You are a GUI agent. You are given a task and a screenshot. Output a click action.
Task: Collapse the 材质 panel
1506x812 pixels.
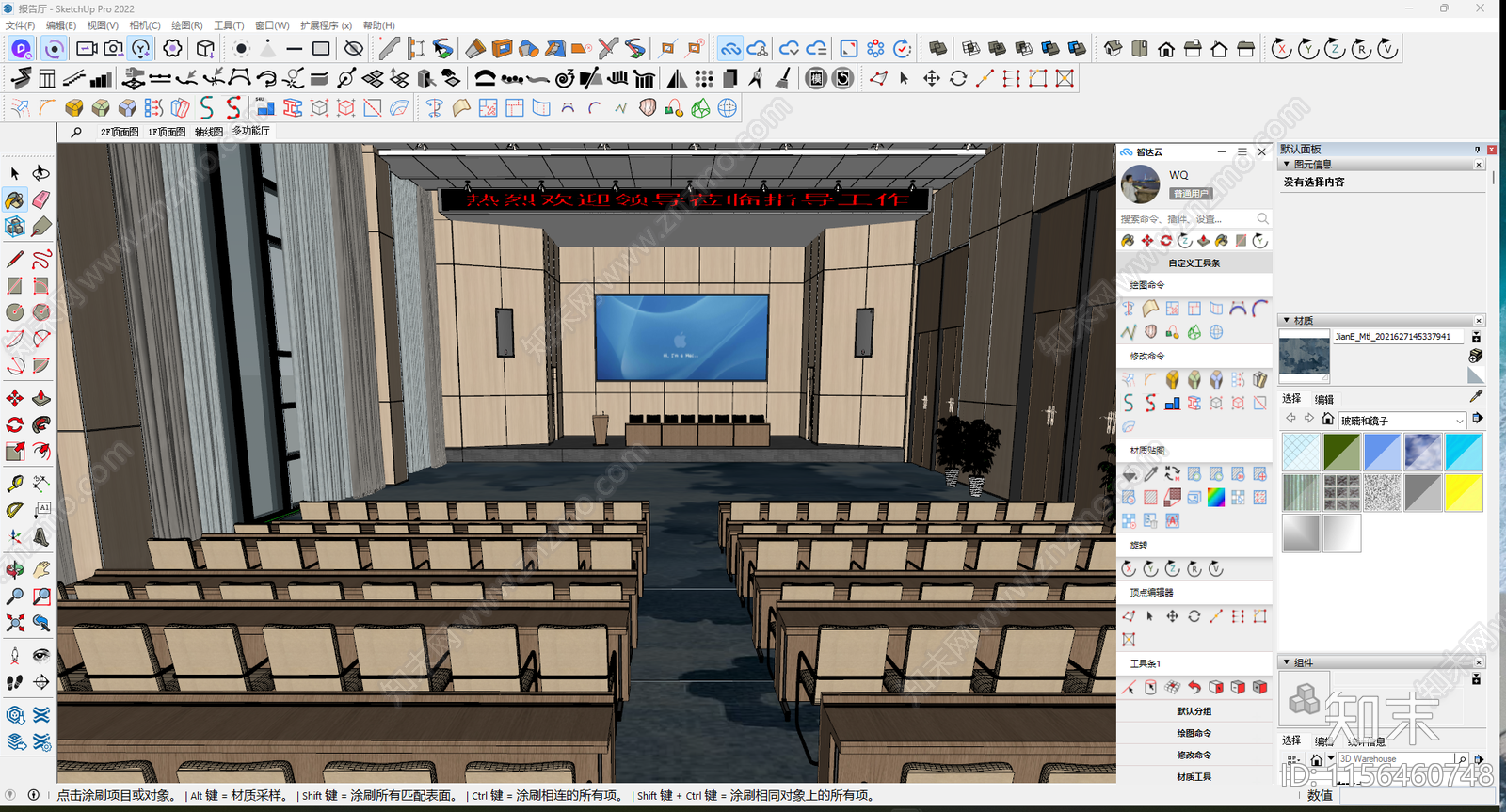pos(1287,320)
